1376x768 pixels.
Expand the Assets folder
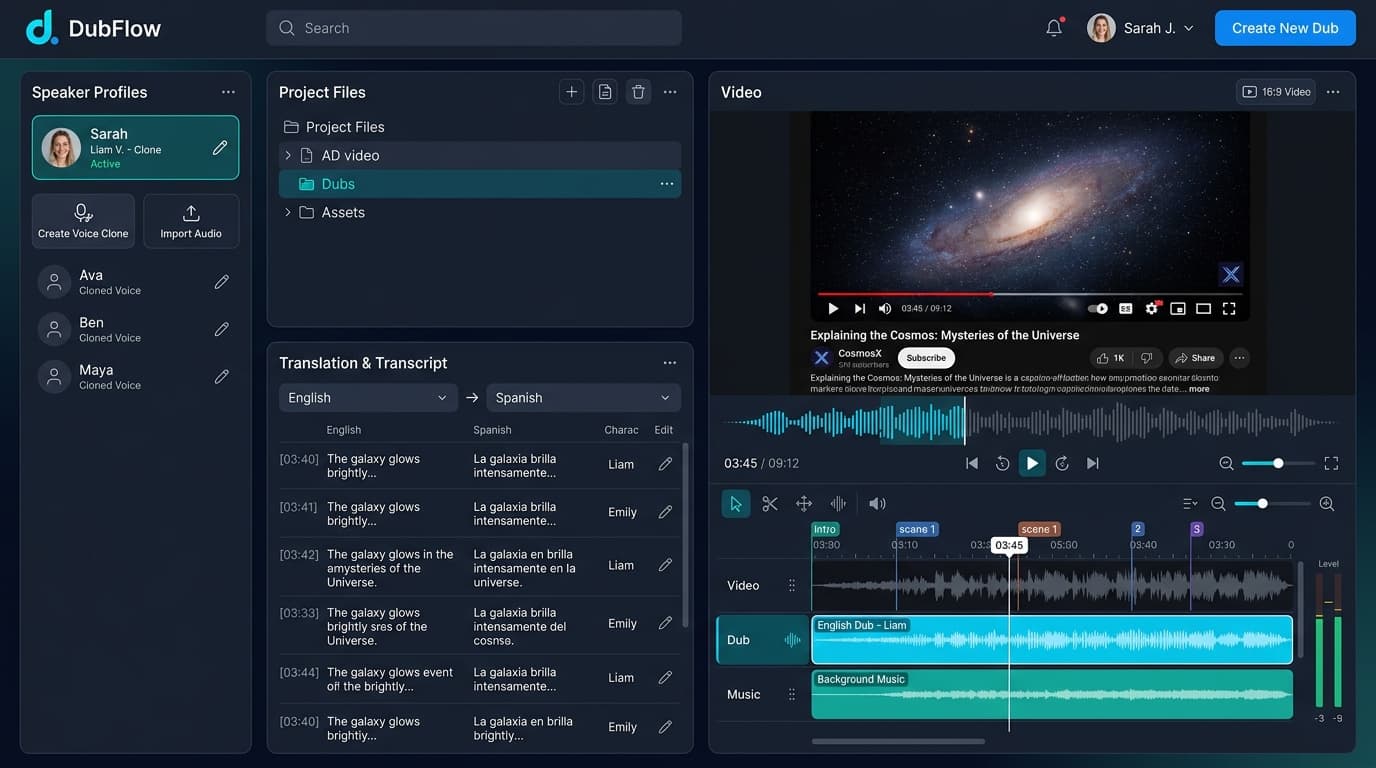click(288, 212)
